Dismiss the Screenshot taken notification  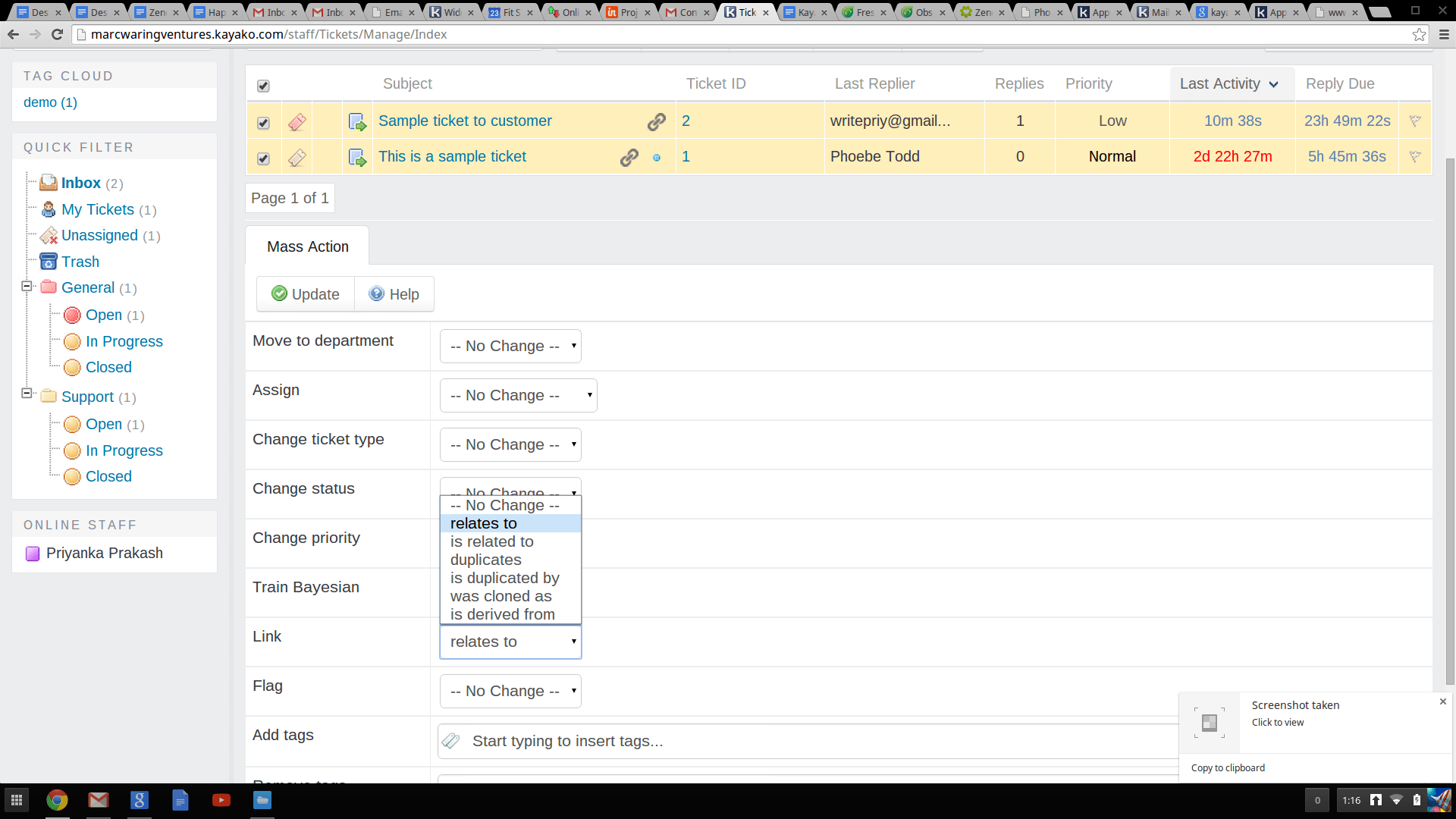point(1442,701)
